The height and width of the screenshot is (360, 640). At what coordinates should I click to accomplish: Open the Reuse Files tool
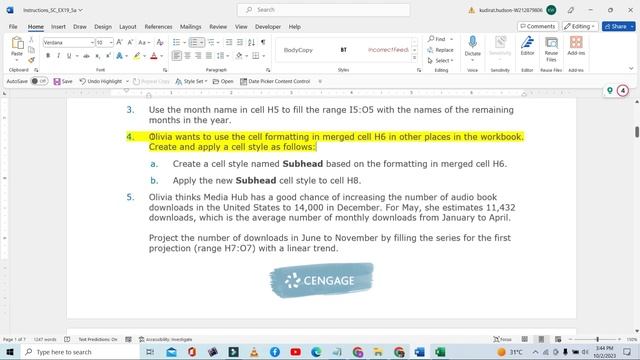pos(551,48)
